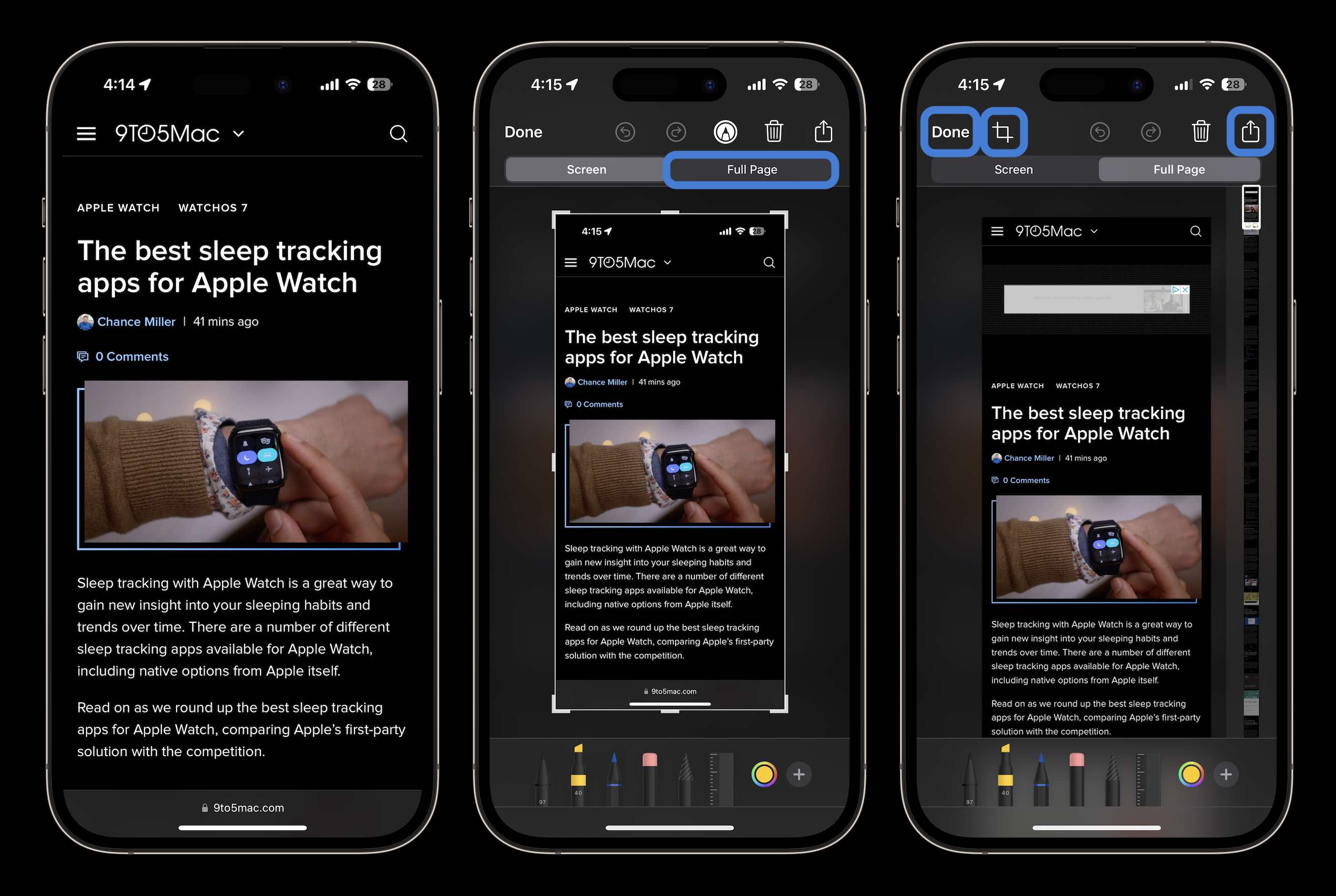The image size is (1336, 896).
Task: Select the crop tool icon
Action: (x=1002, y=131)
